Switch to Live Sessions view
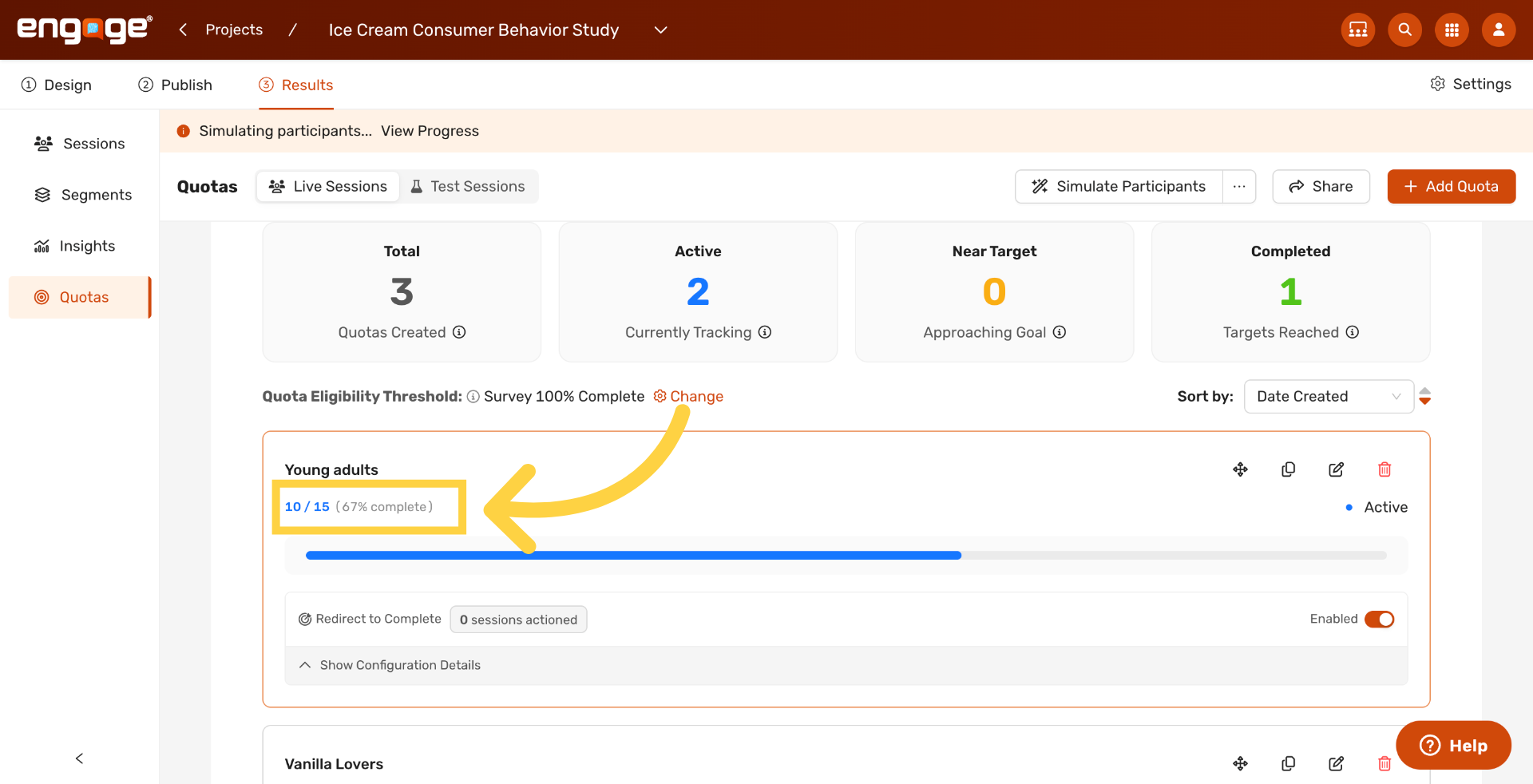 click(328, 186)
